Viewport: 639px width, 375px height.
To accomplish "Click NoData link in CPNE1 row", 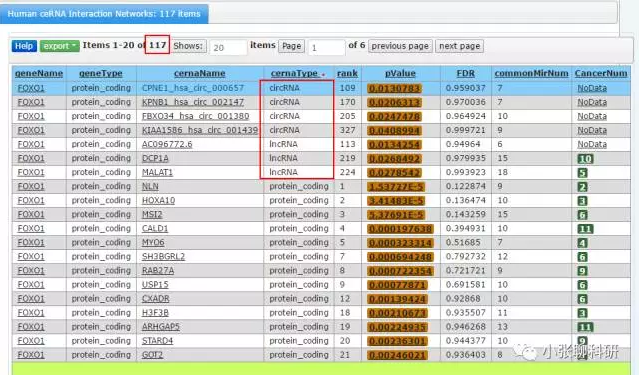I will click(592, 88).
